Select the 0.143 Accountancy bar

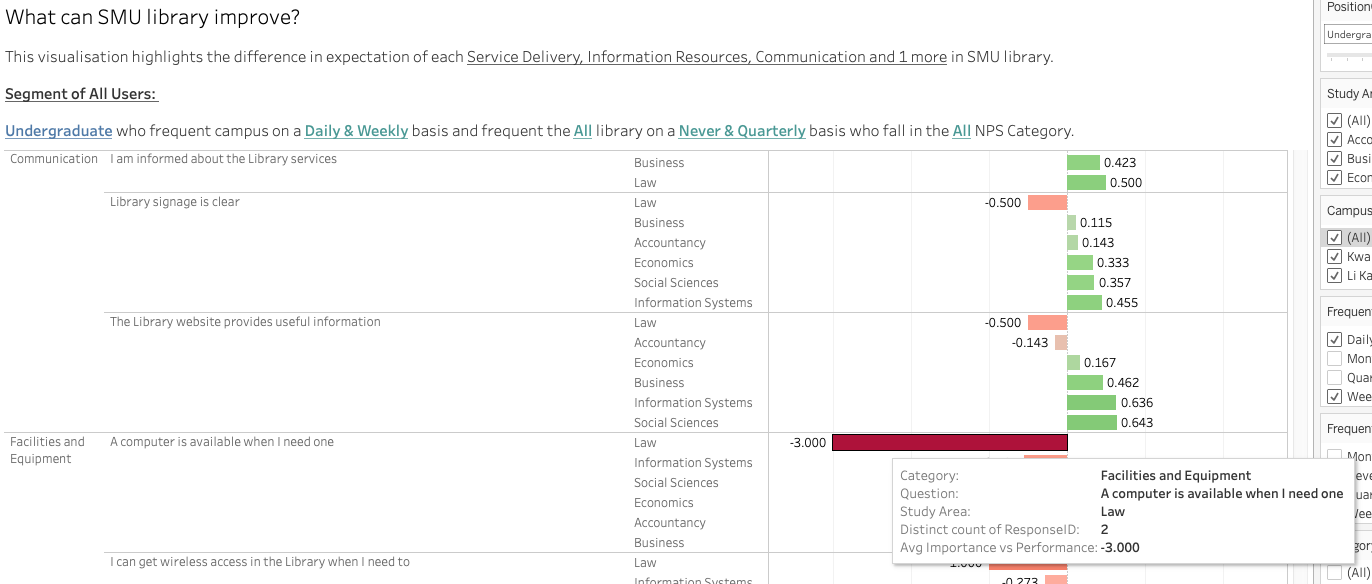(1072, 243)
